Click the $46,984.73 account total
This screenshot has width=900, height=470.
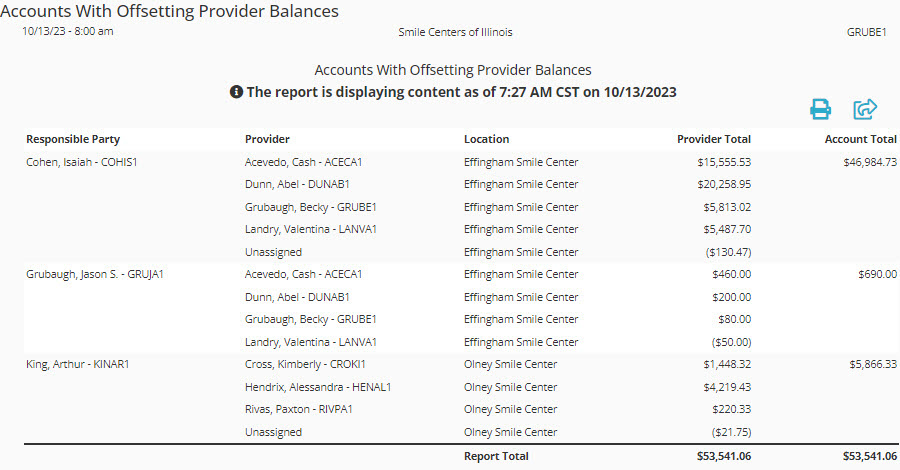(870, 162)
